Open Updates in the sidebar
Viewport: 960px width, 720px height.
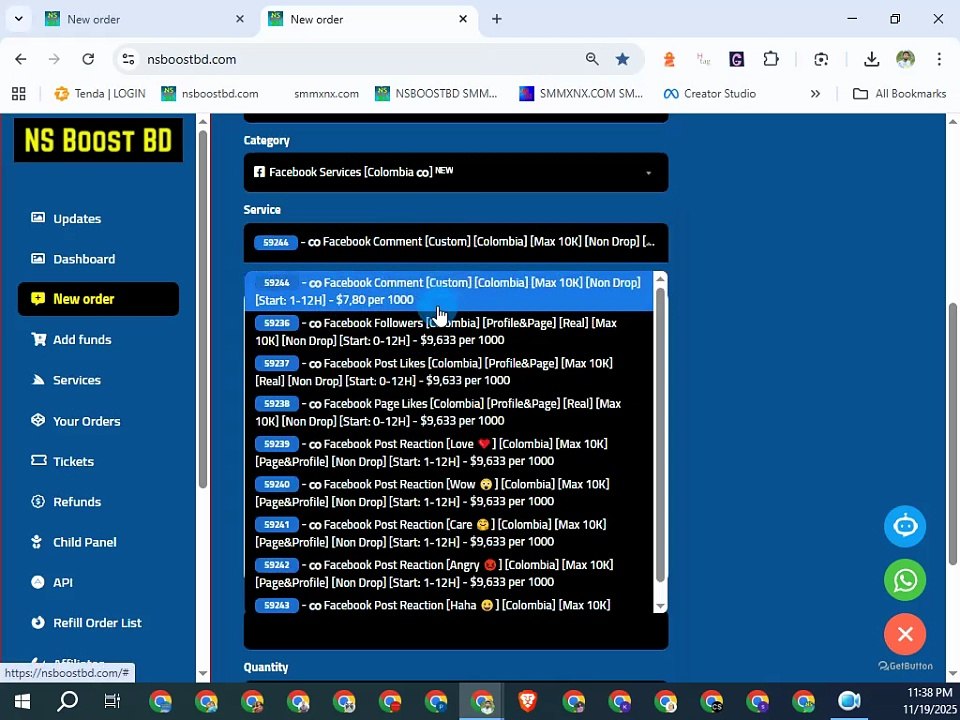66,219
